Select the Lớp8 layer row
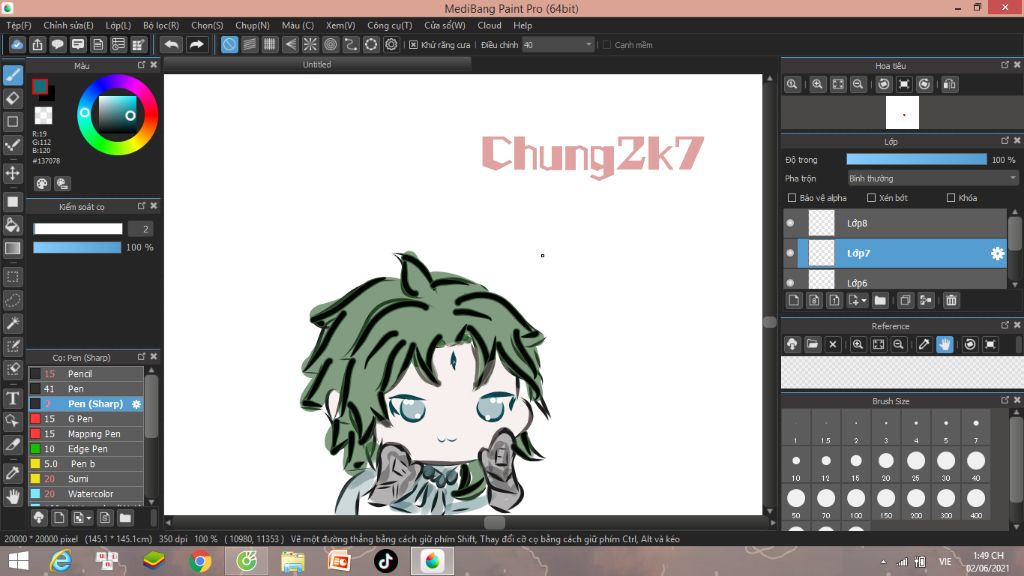The width and height of the screenshot is (1024, 576). tap(901, 223)
